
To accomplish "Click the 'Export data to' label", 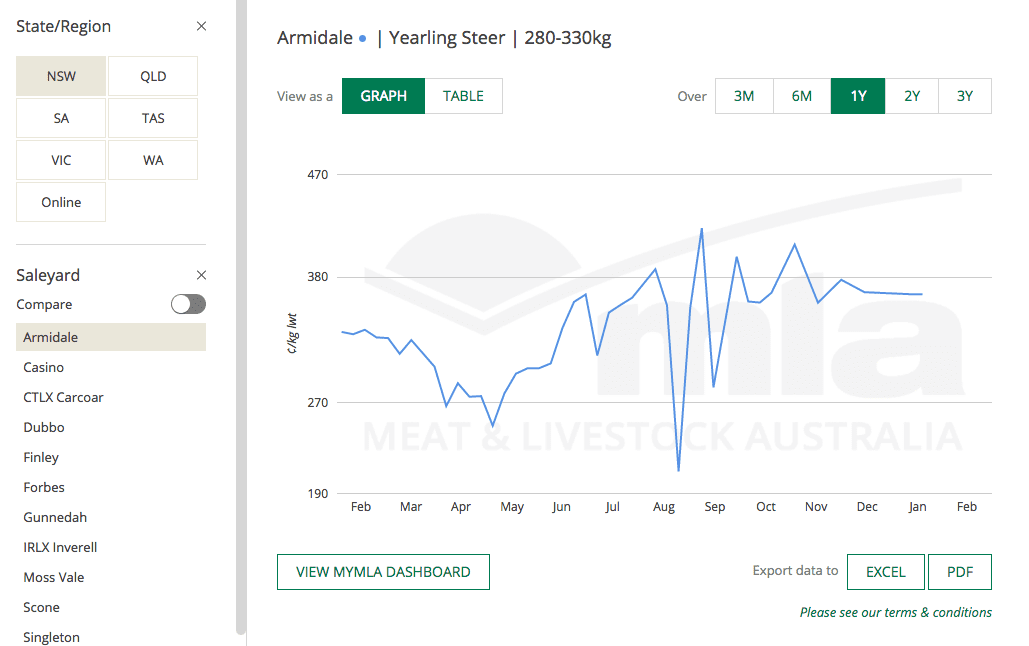I will click(795, 571).
